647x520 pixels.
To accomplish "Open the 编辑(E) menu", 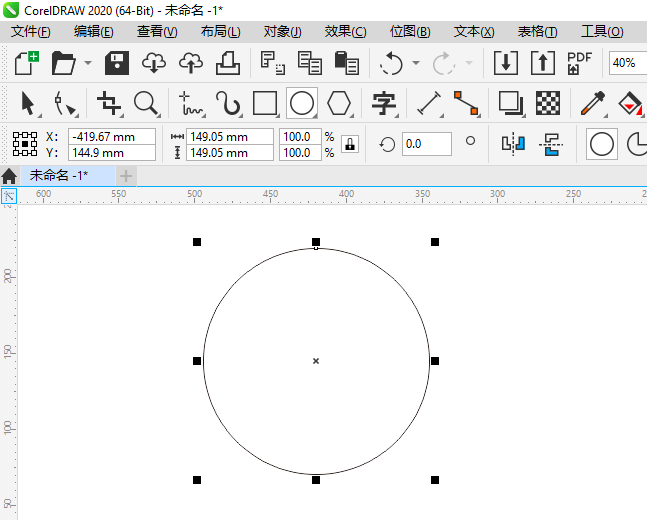I will (94, 31).
